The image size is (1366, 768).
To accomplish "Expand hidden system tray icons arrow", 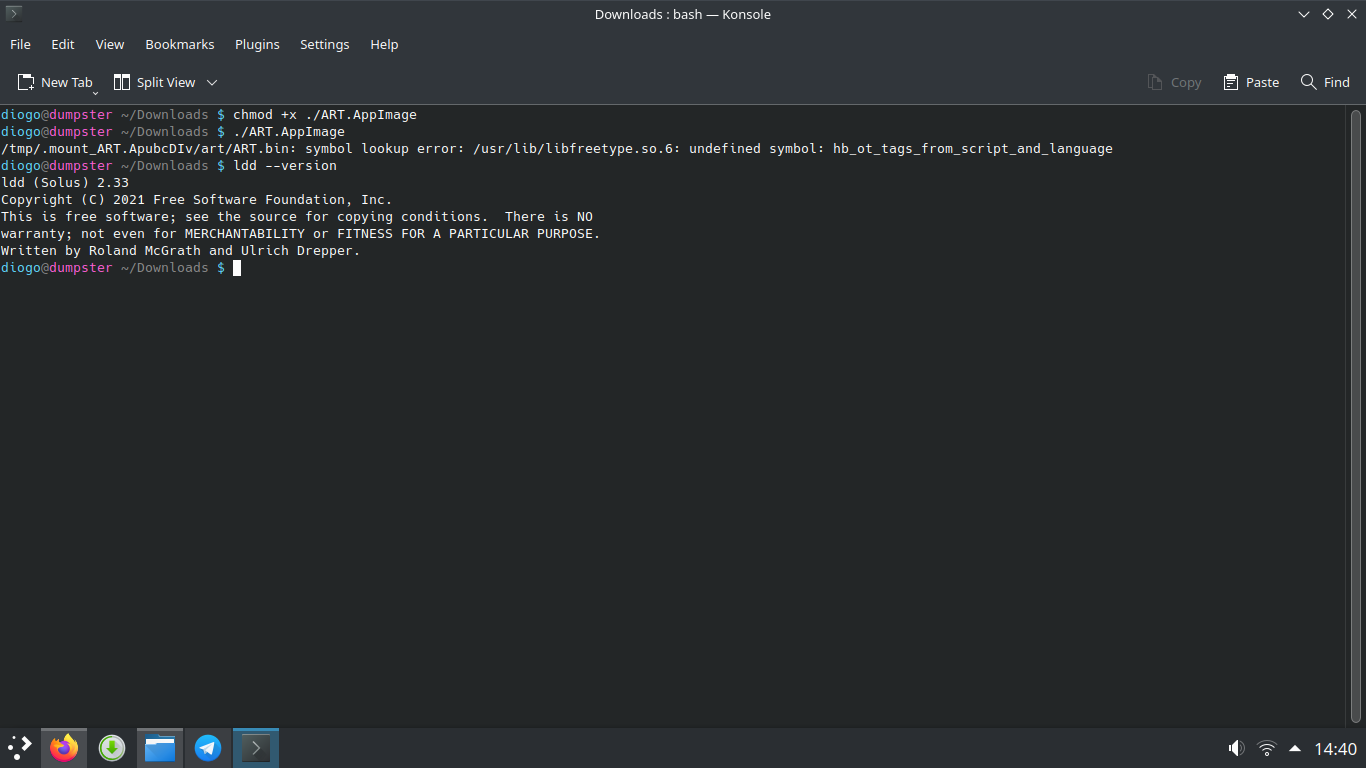I will [1295, 748].
